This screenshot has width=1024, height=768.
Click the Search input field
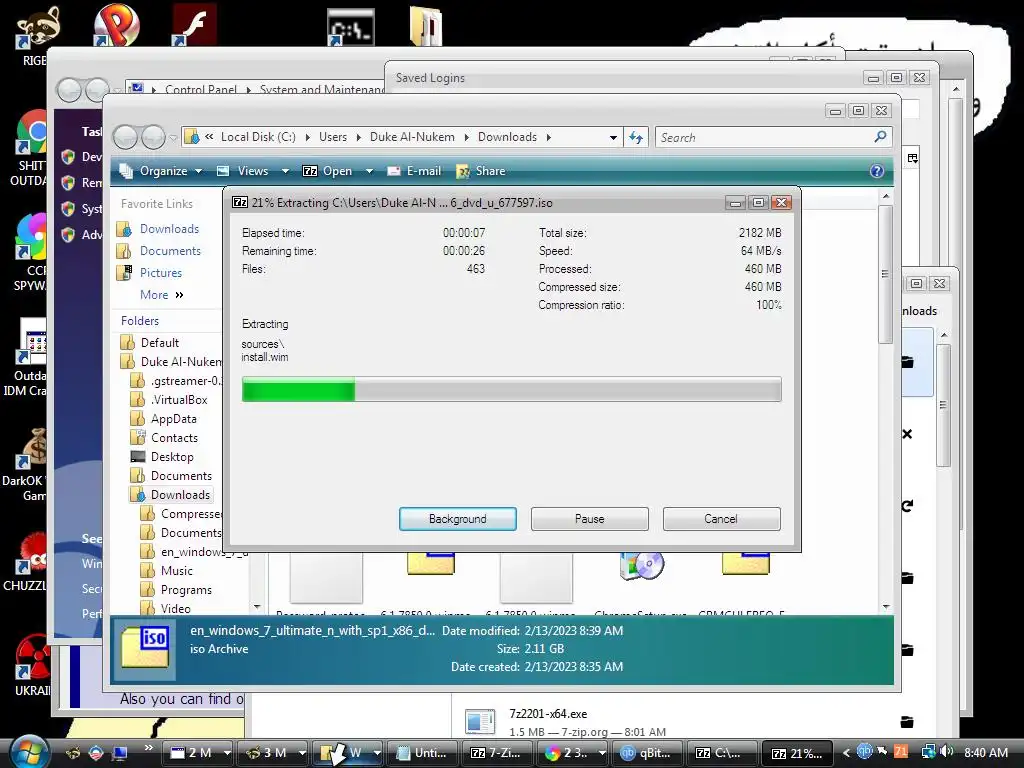(x=764, y=137)
